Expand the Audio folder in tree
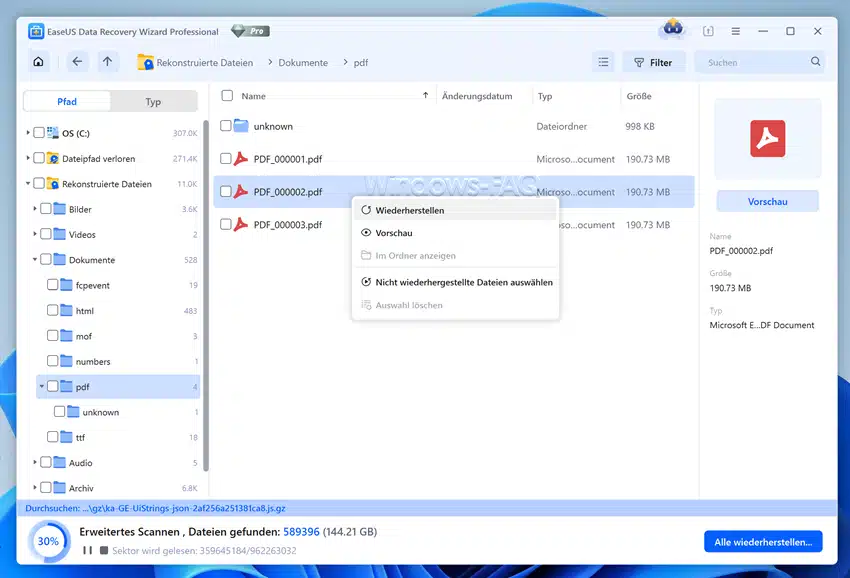This screenshot has width=850, height=578. point(36,463)
